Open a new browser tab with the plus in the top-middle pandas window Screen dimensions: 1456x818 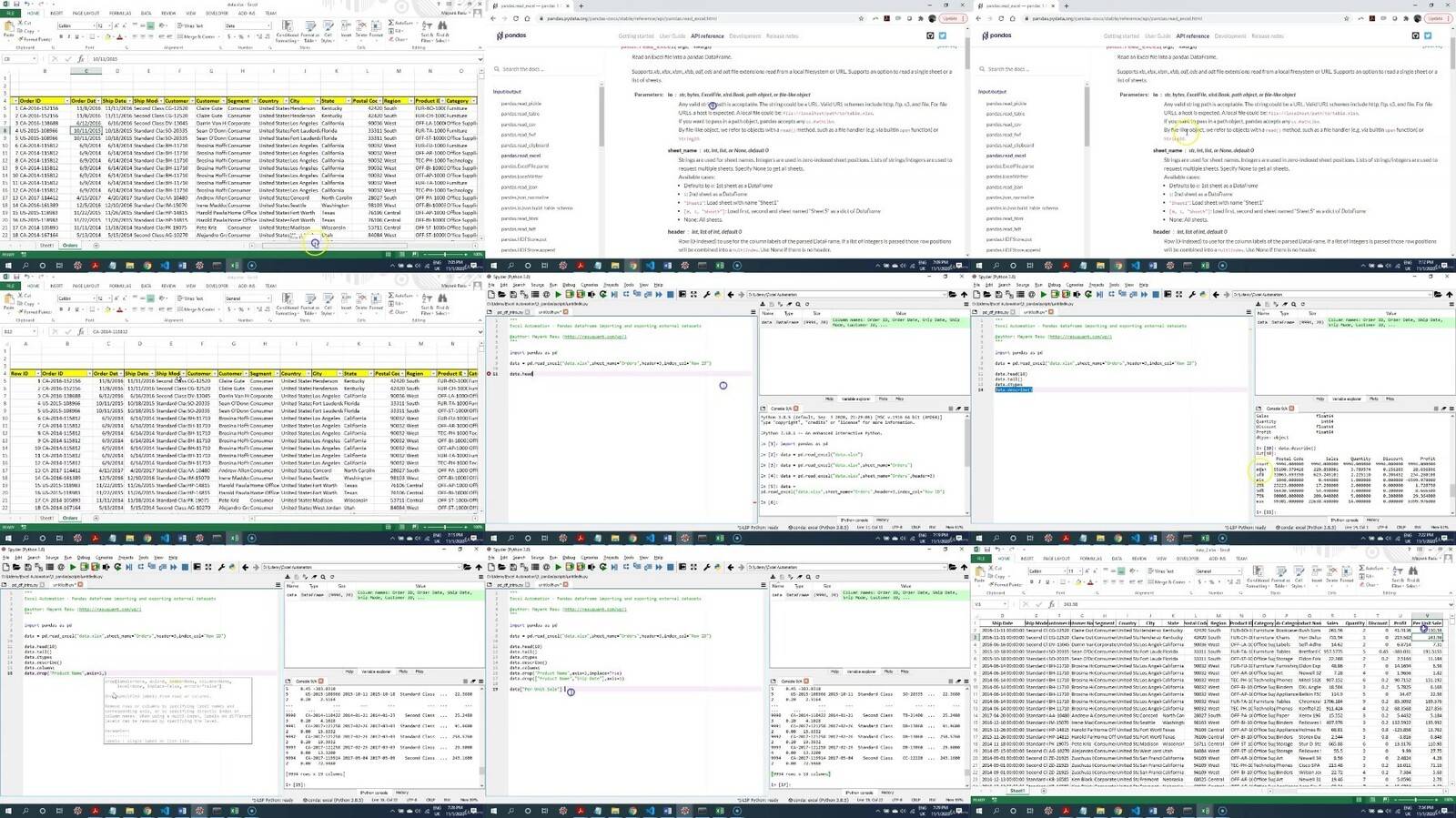pyautogui.click(x=581, y=5)
